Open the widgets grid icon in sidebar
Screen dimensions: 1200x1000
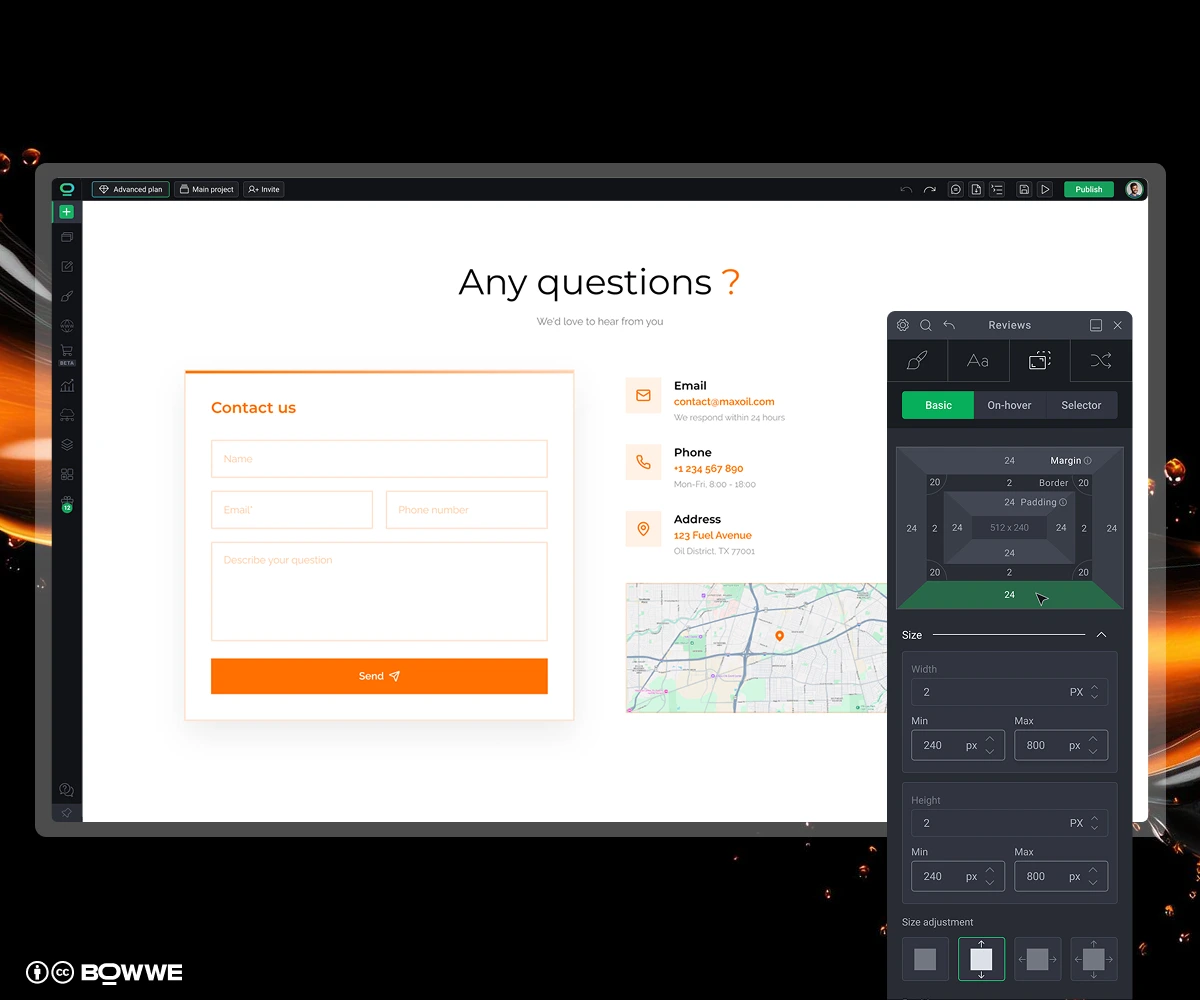67,474
